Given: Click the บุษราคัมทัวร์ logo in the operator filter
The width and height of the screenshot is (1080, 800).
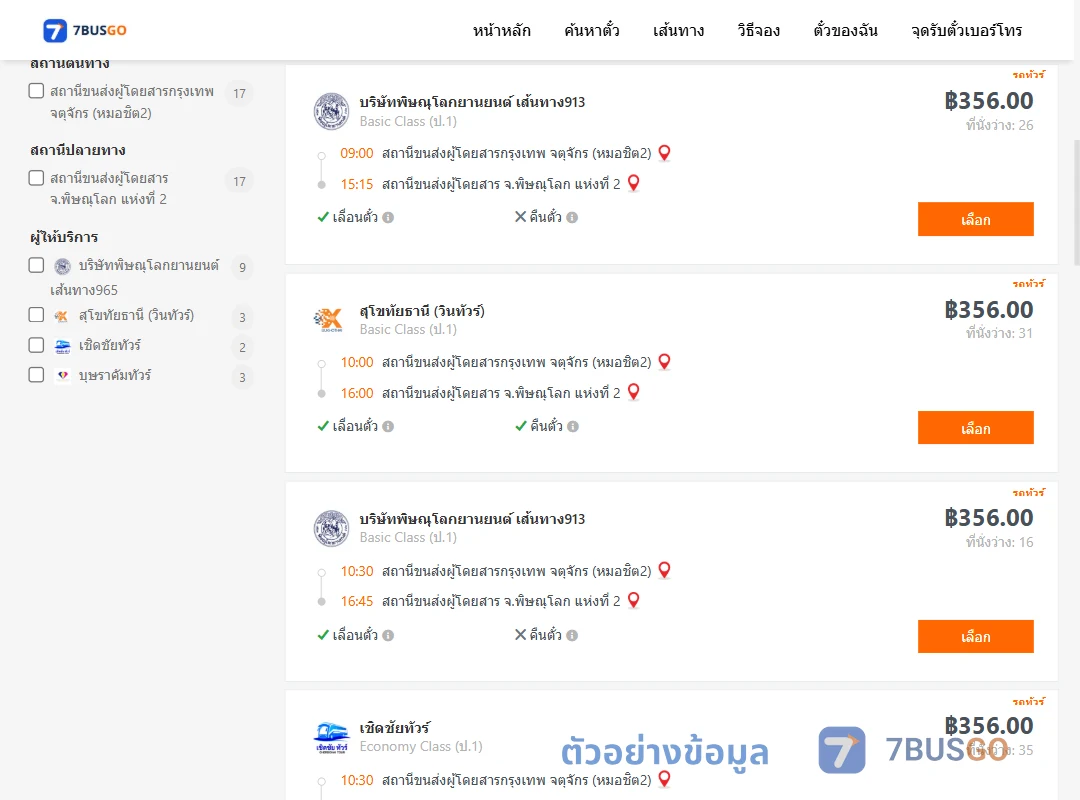Looking at the screenshot, I should 63,376.
